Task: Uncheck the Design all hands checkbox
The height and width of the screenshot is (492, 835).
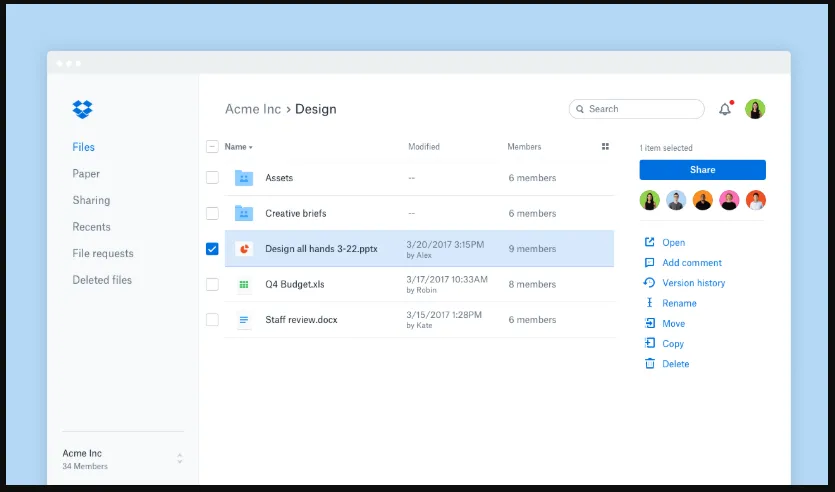Action: 212,249
